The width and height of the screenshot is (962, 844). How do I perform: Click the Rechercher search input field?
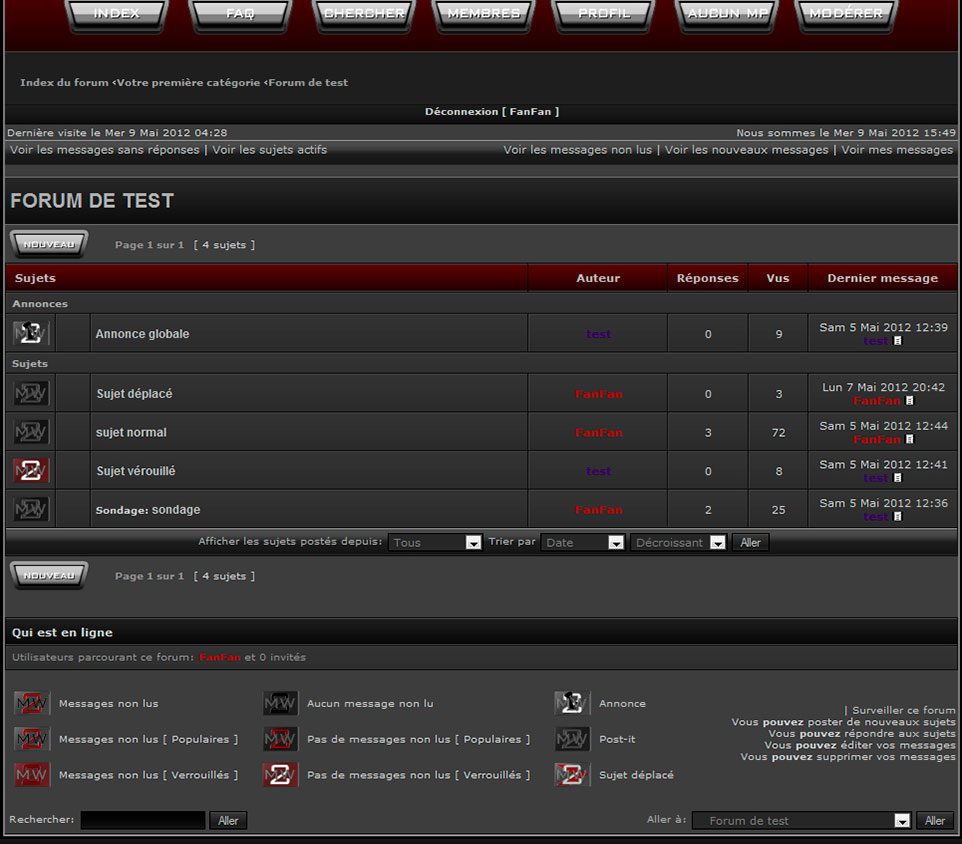(x=143, y=820)
